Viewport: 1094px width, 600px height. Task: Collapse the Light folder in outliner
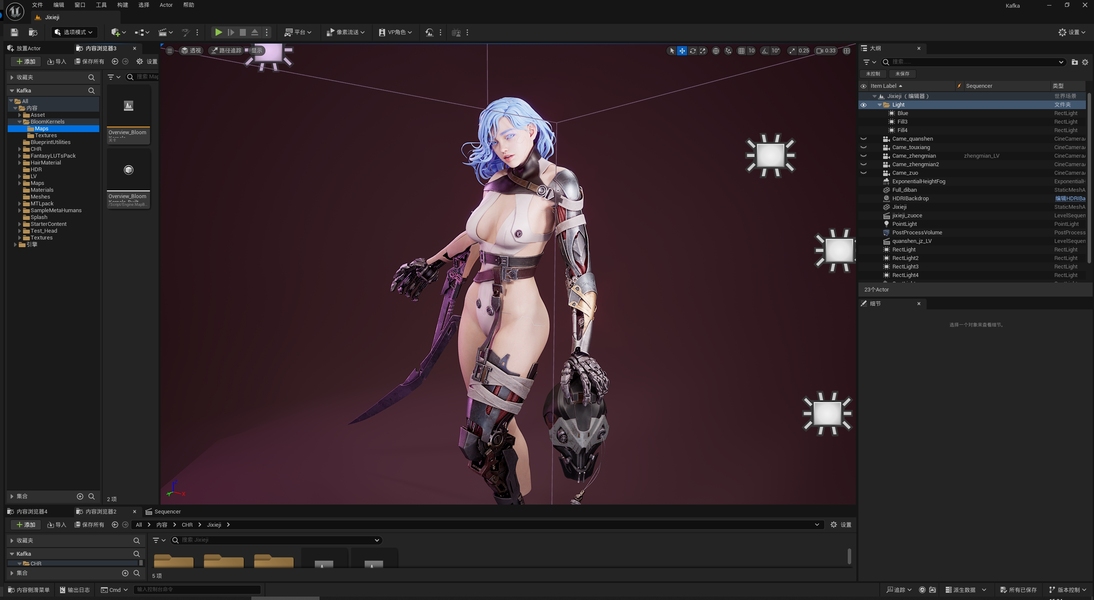879,105
